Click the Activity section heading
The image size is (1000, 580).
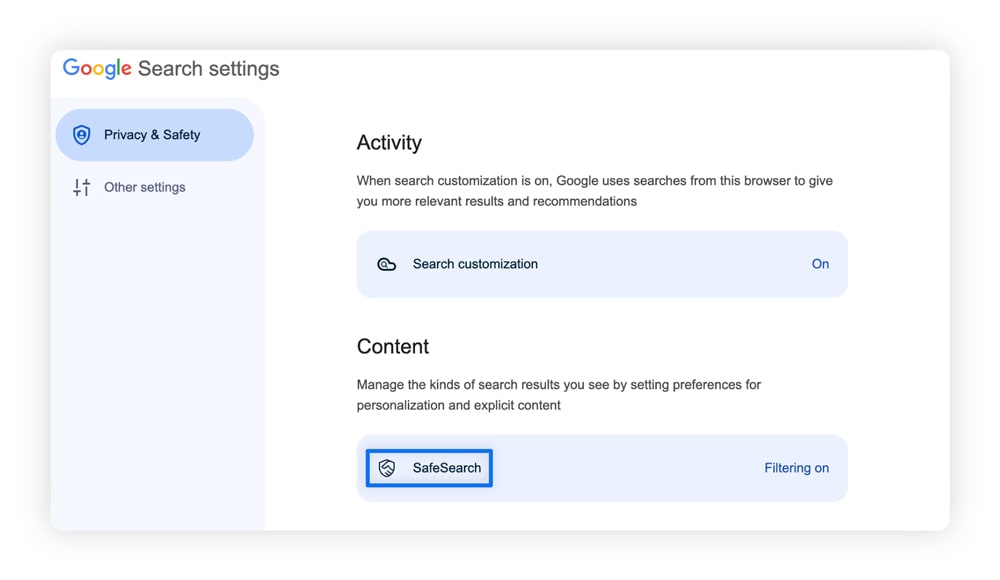click(389, 142)
